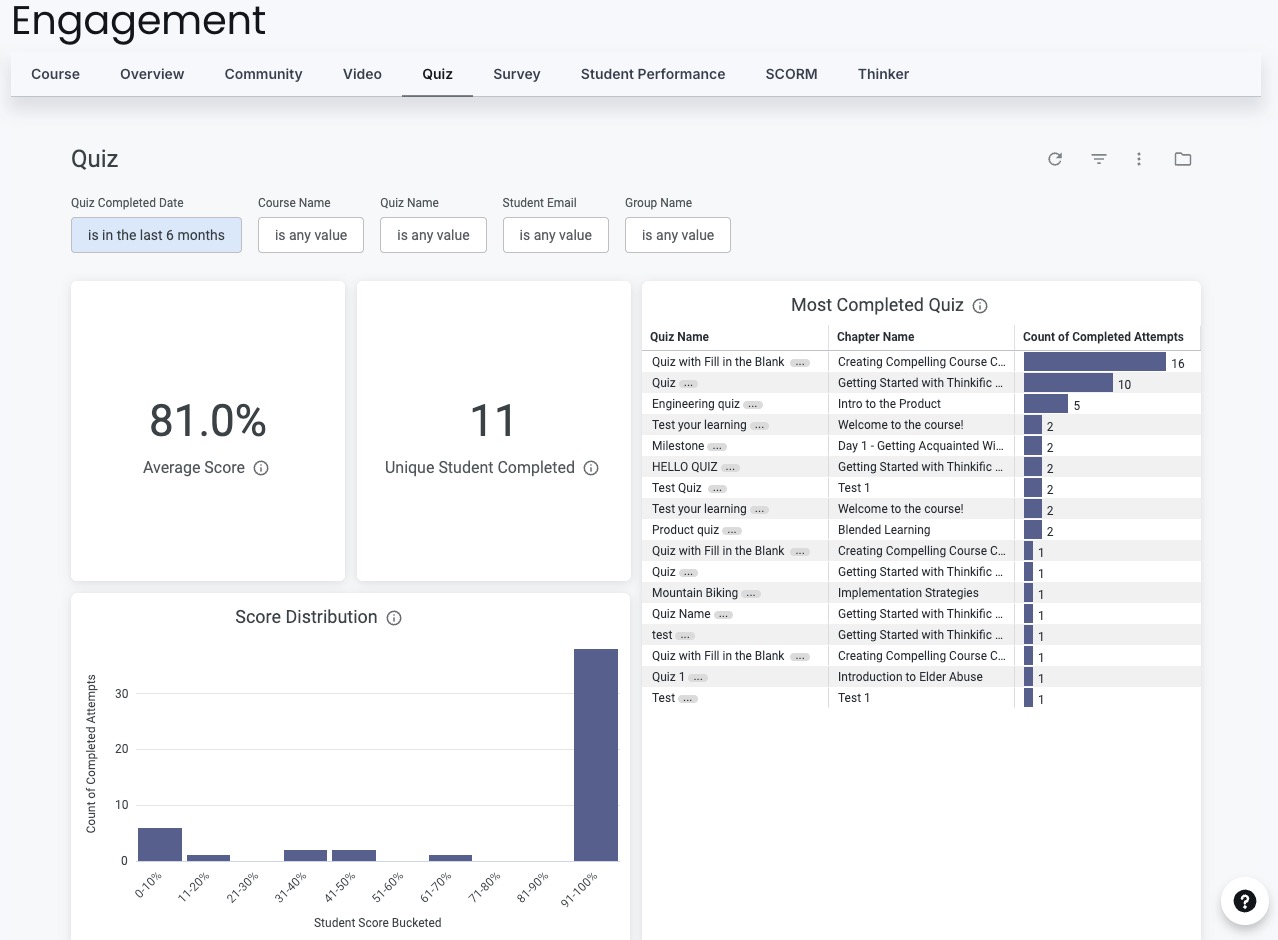Sort by Count of Completed Attempts column
This screenshot has height=940, width=1278.
(x=1103, y=337)
